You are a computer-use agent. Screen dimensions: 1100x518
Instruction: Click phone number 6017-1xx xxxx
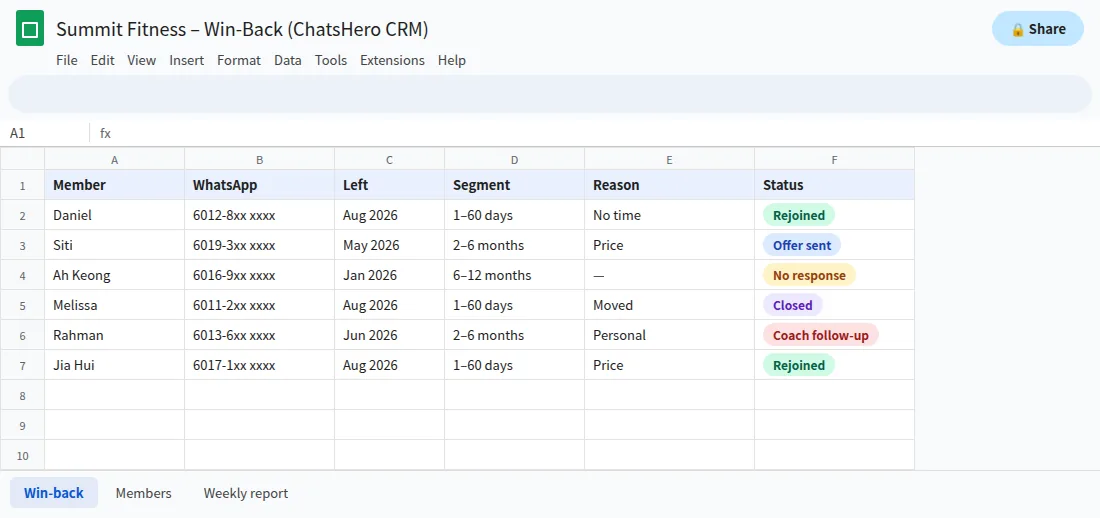(x=260, y=365)
